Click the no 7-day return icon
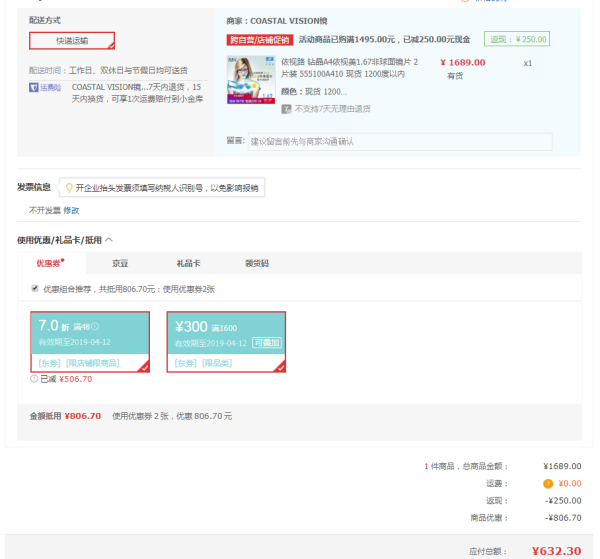Viewport: 600px width, 559px height. (286, 109)
